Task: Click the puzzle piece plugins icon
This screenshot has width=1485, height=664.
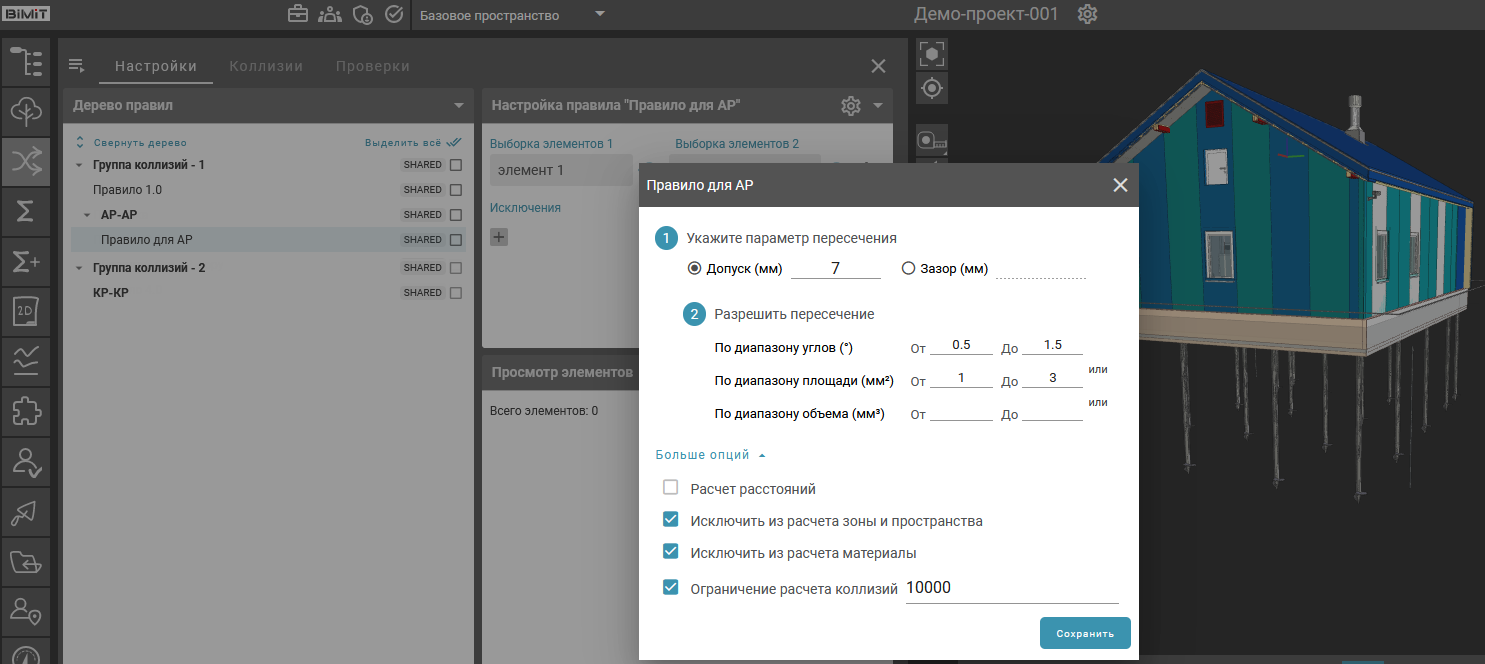Action: 25,411
